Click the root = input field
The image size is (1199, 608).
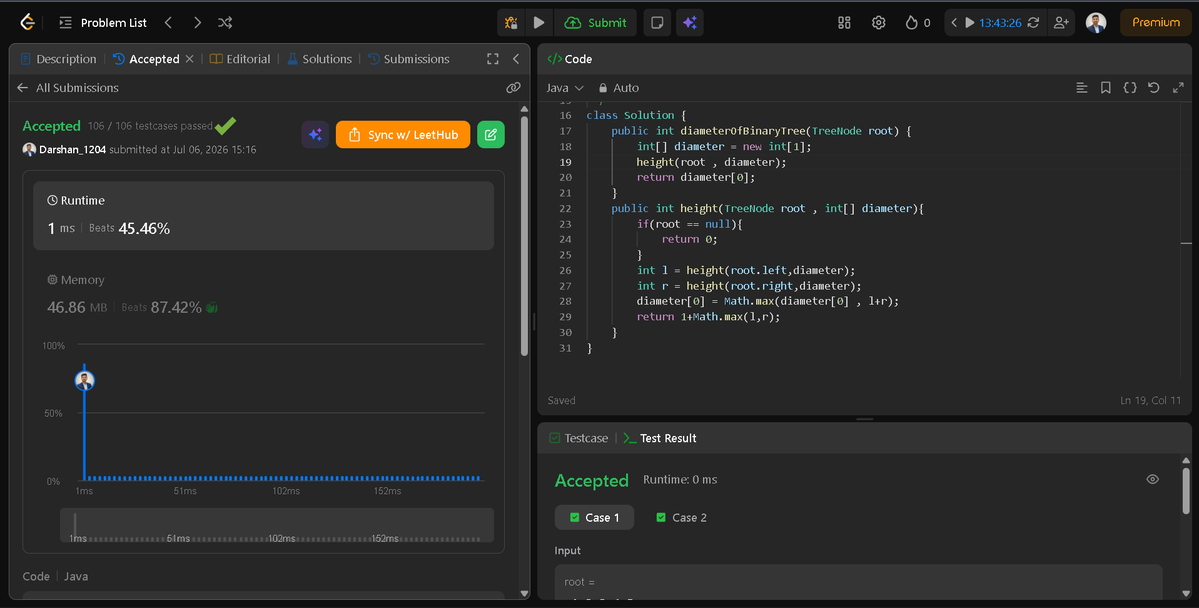pyautogui.click(x=858, y=582)
